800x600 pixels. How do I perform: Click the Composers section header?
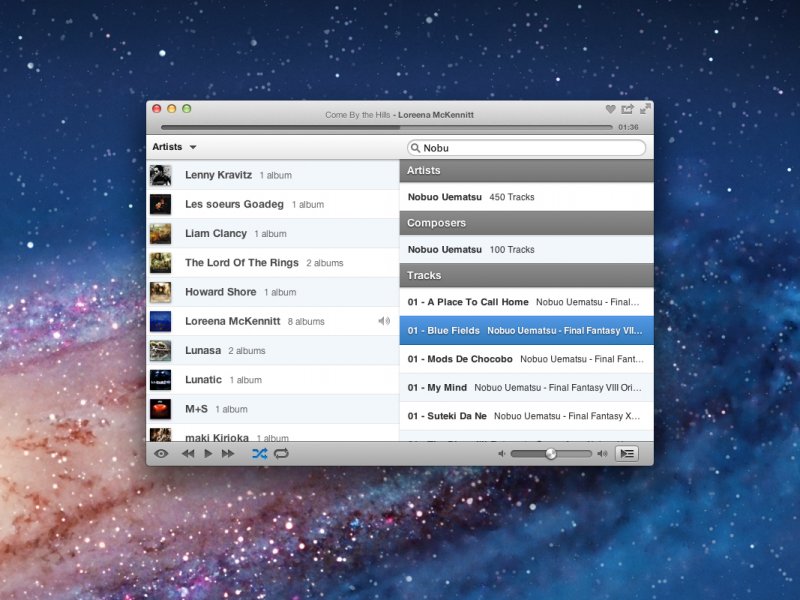pyautogui.click(x=527, y=223)
